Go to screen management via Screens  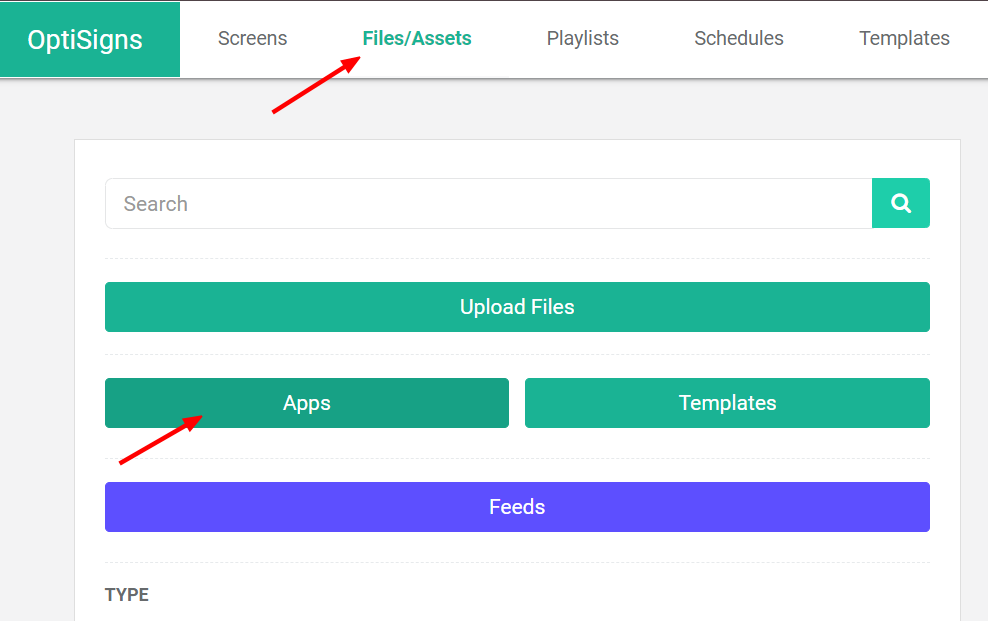[x=252, y=38]
